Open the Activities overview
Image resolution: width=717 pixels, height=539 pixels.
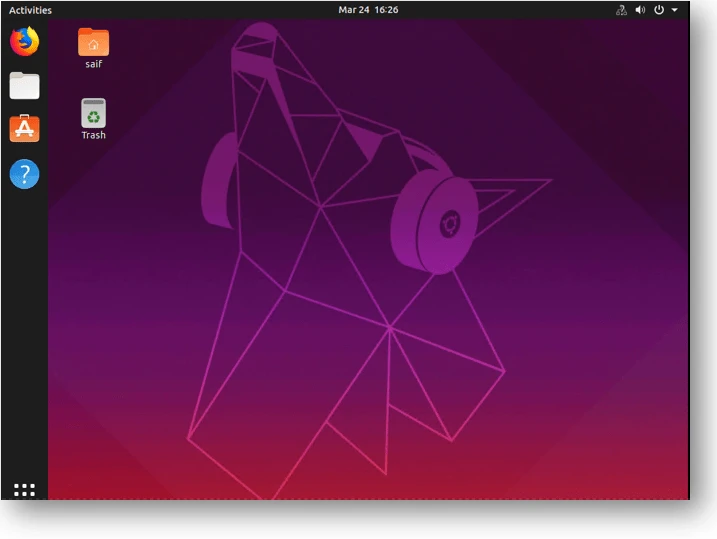[x=30, y=10]
